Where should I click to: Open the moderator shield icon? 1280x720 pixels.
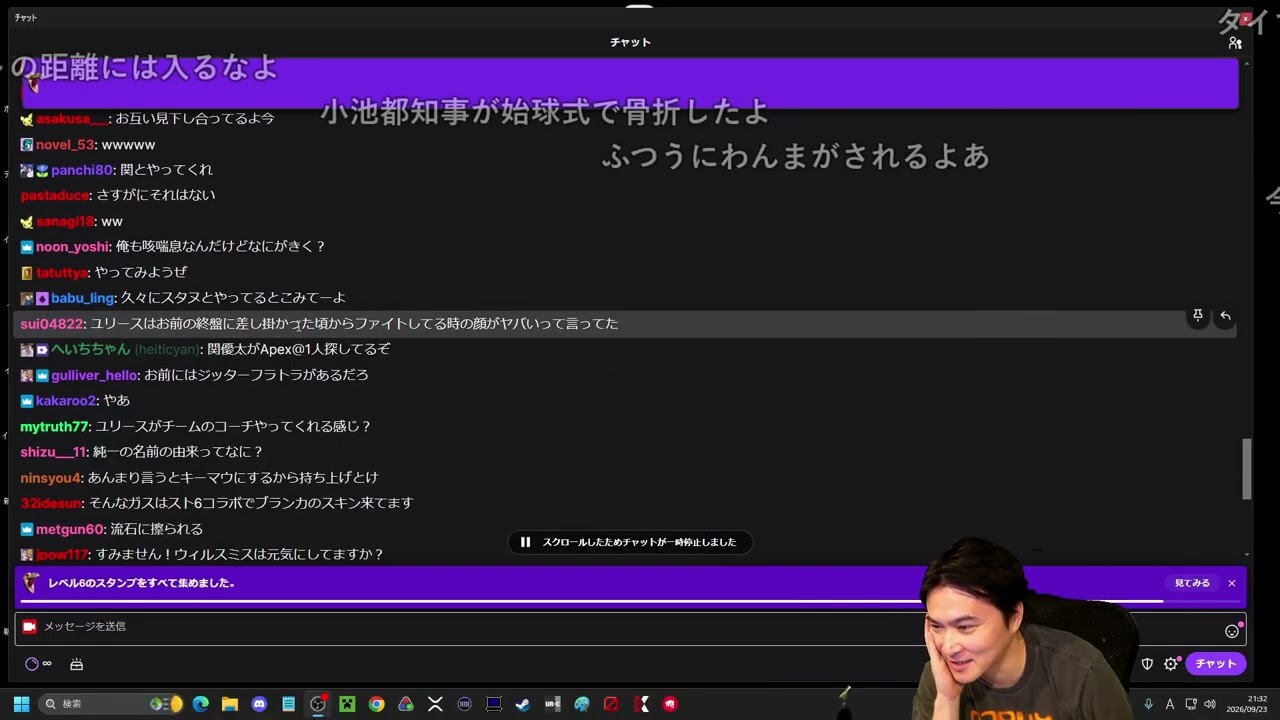click(1147, 663)
